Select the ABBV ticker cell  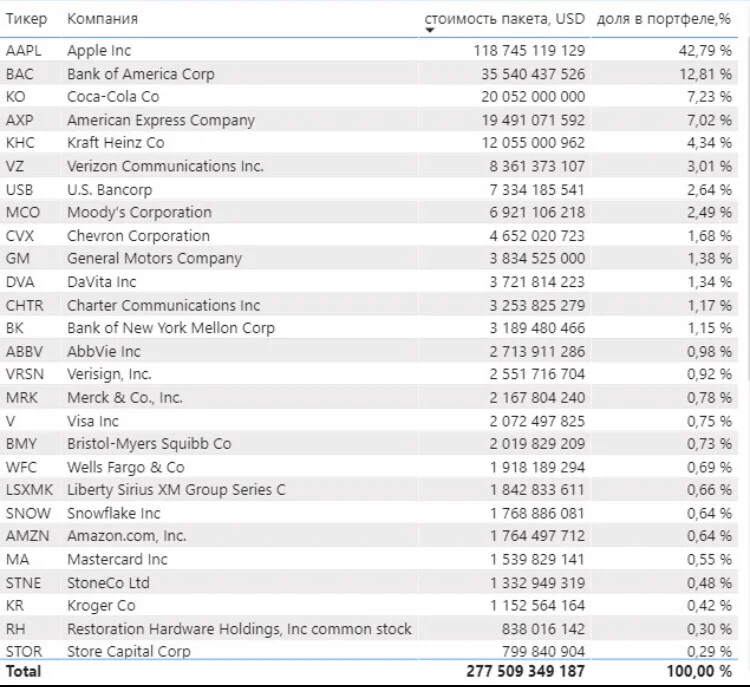click(24, 352)
